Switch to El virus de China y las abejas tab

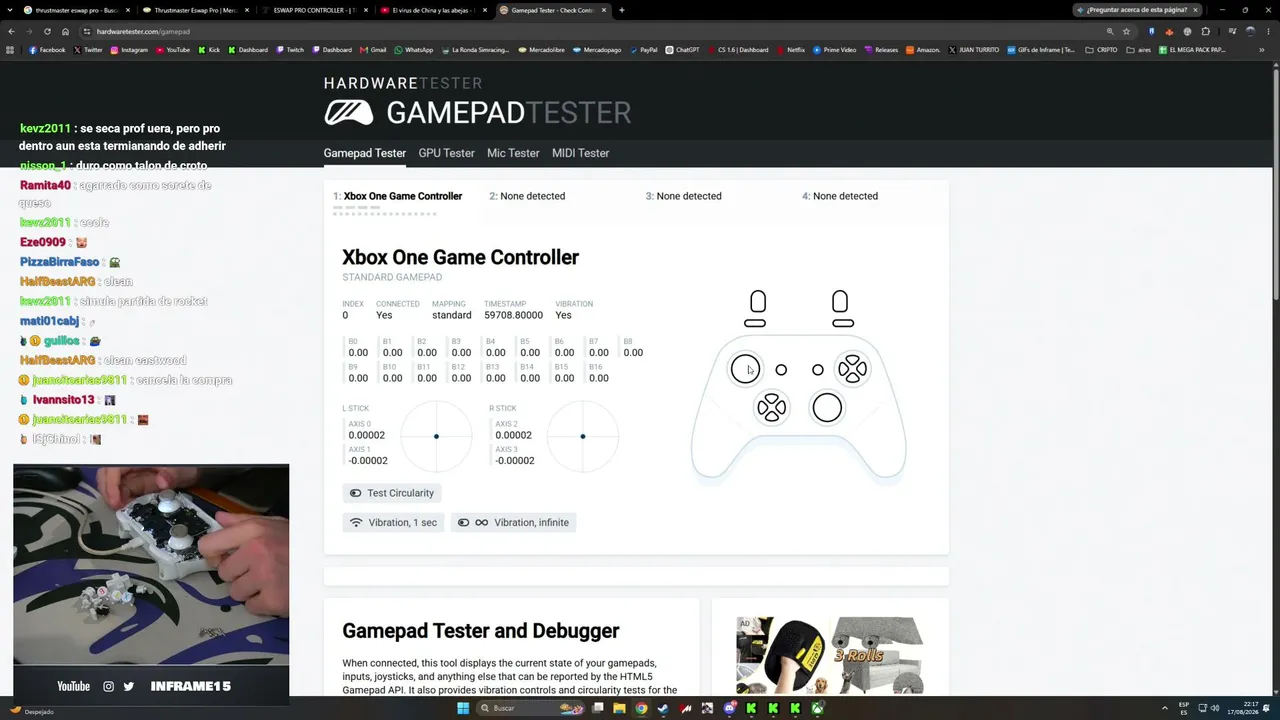point(433,10)
